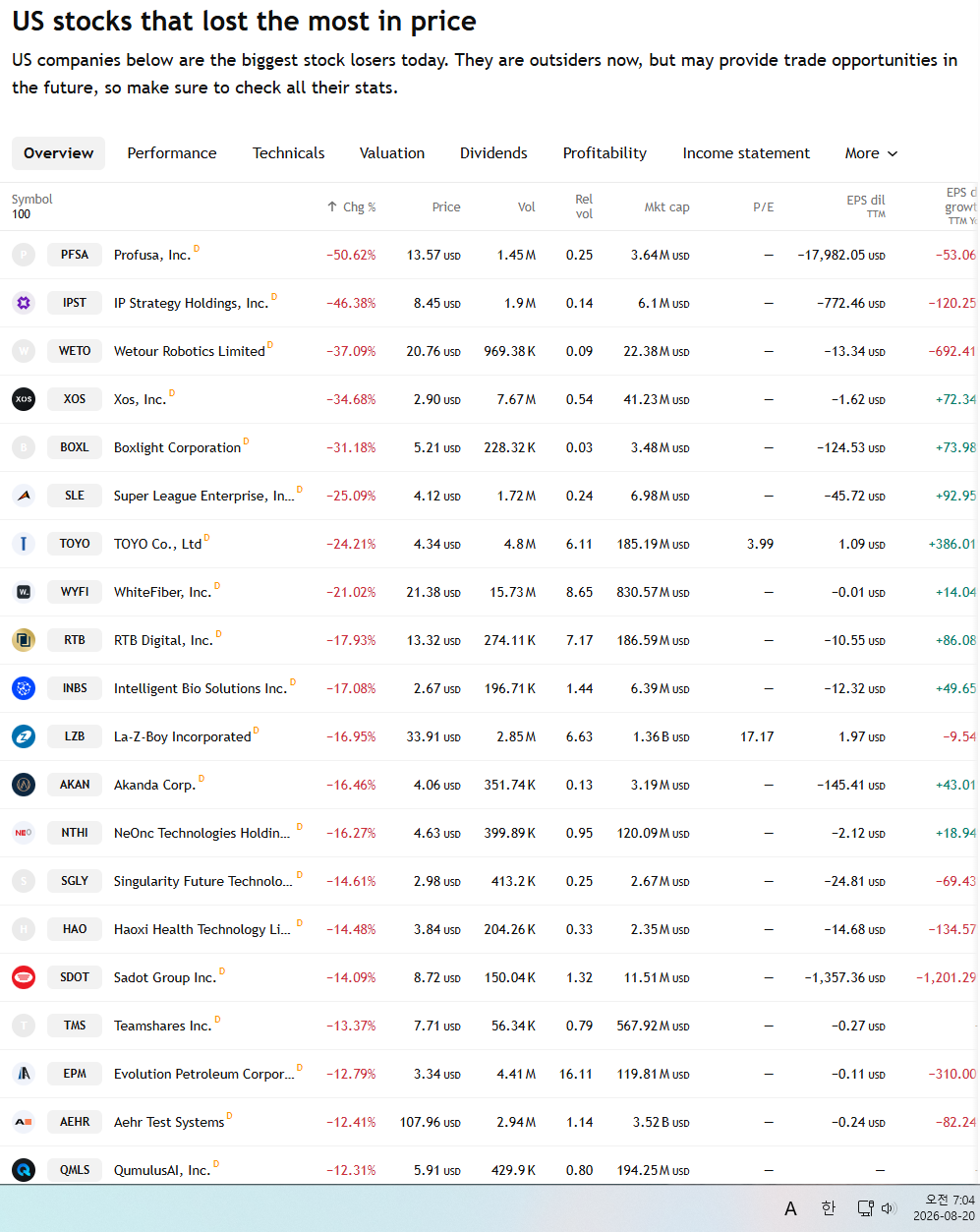The image size is (980, 1232).
Task: Expand the More tabs dropdown
Action: click(x=871, y=153)
